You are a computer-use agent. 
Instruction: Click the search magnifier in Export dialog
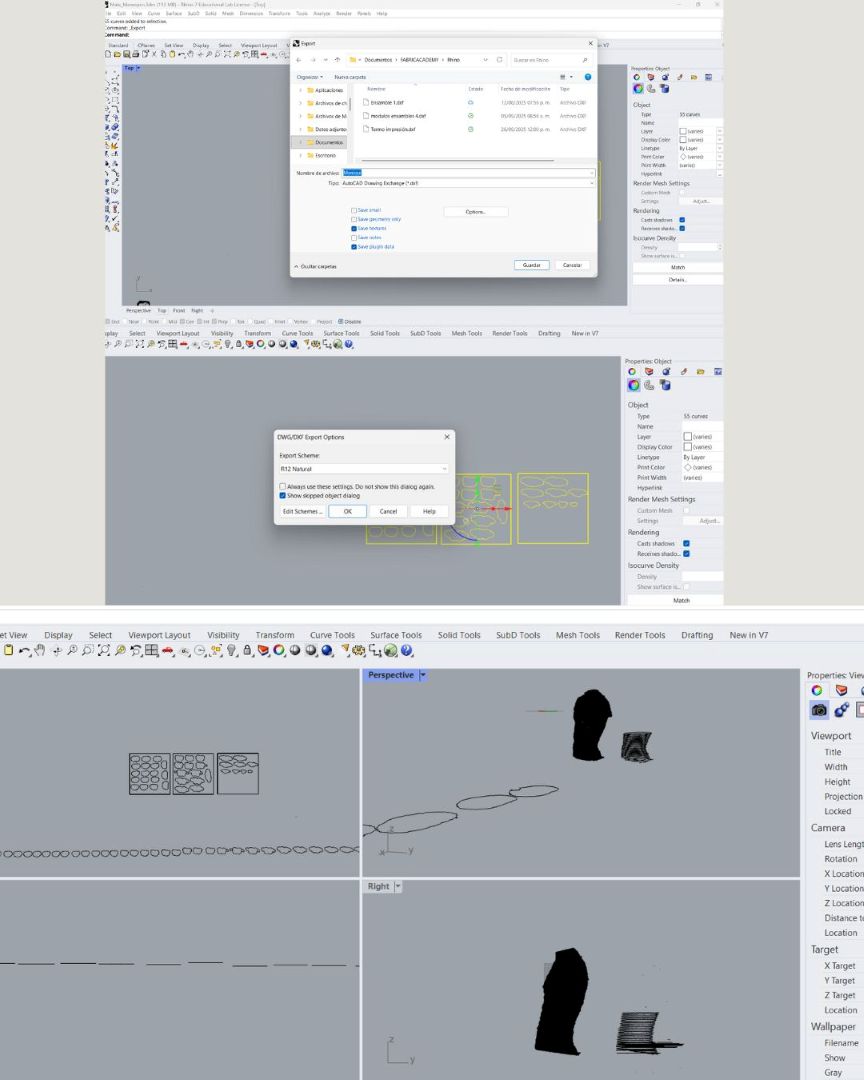click(584, 60)
